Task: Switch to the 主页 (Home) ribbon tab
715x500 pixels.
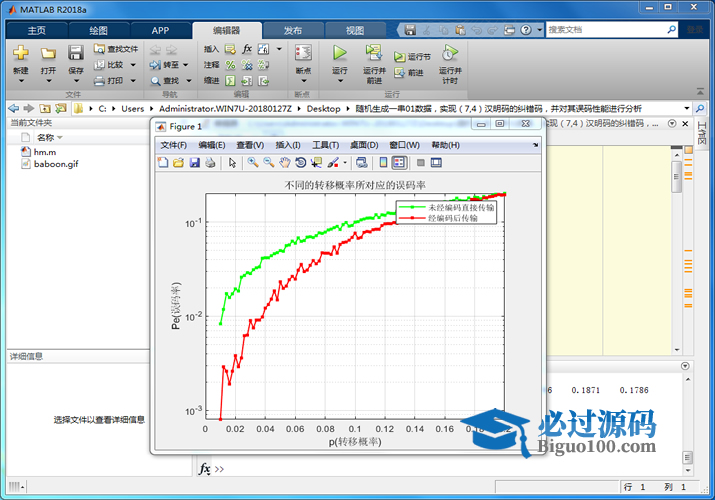Action: click(x=37, y=31)
